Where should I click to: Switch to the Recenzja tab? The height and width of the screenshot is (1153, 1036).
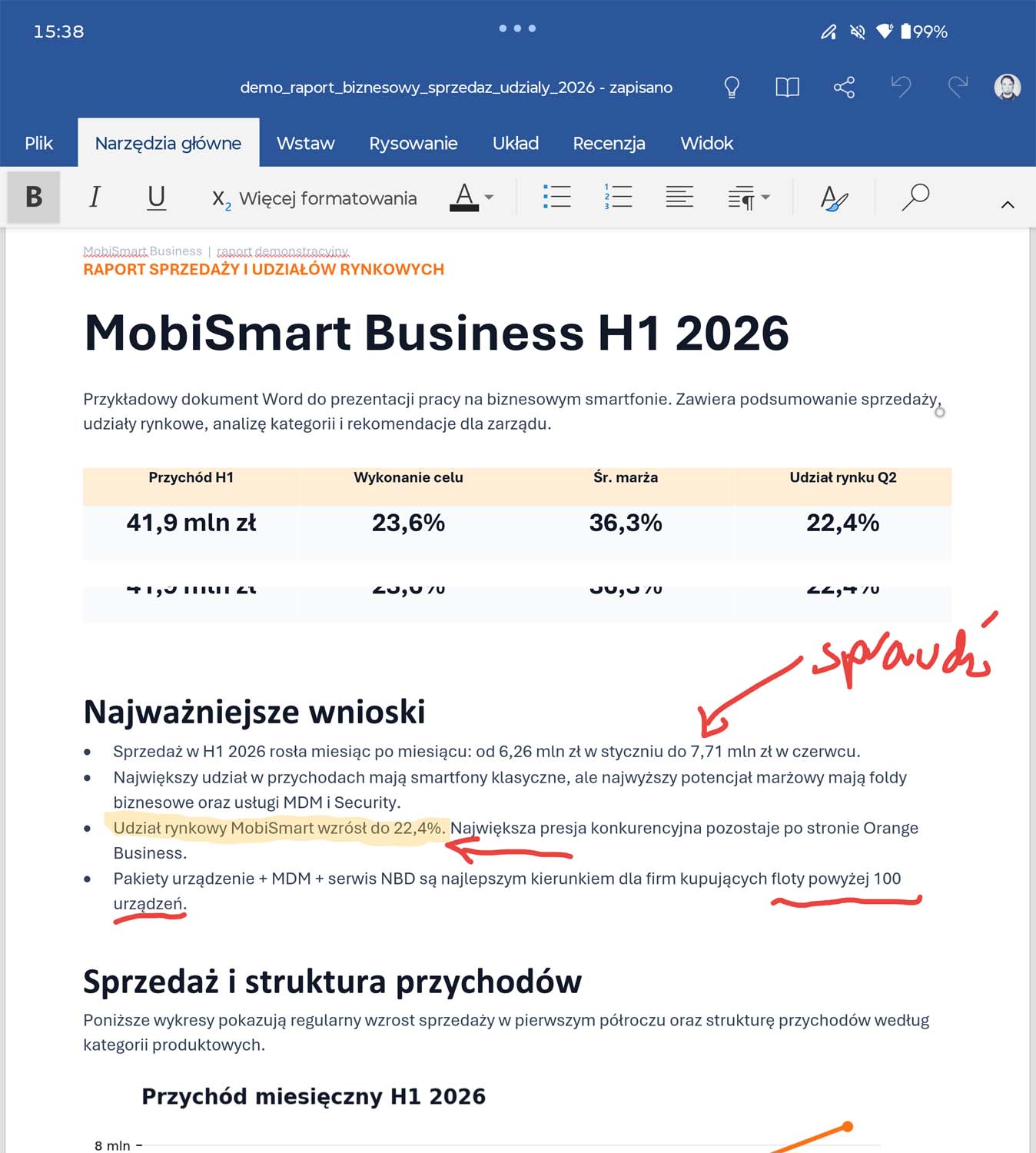click(609, 143)
